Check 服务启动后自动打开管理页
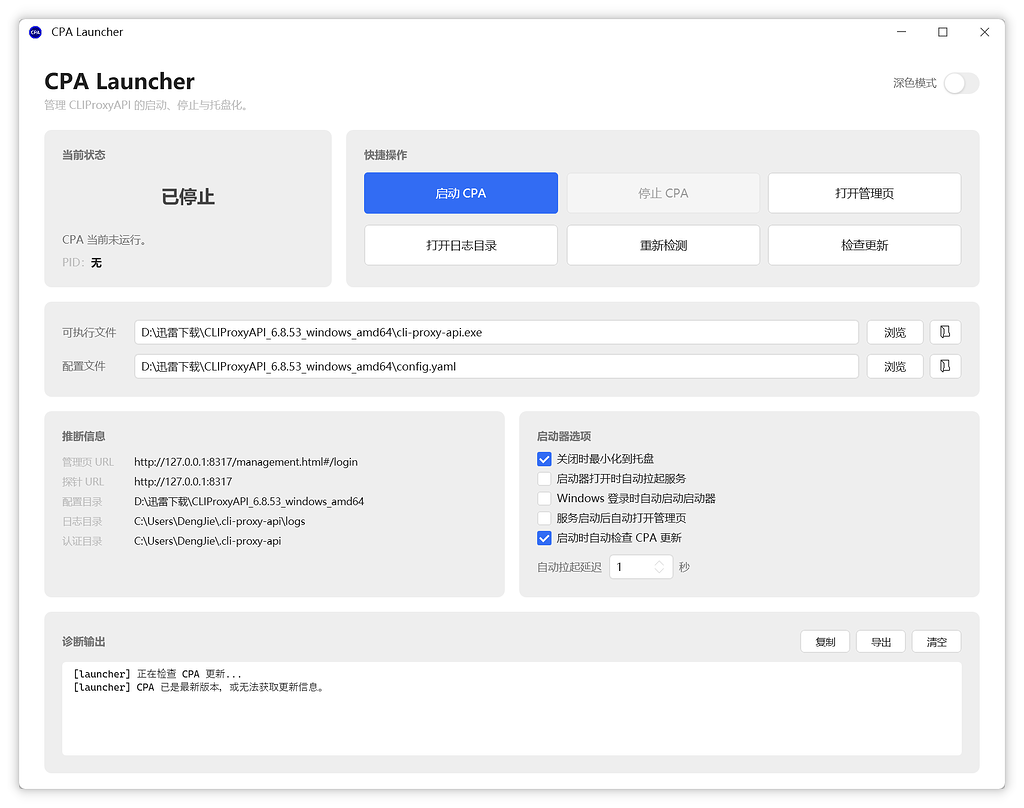Image resolution: width=1024 pixels, height=808 pixels. pyautogui.click(x=544, y=518)
